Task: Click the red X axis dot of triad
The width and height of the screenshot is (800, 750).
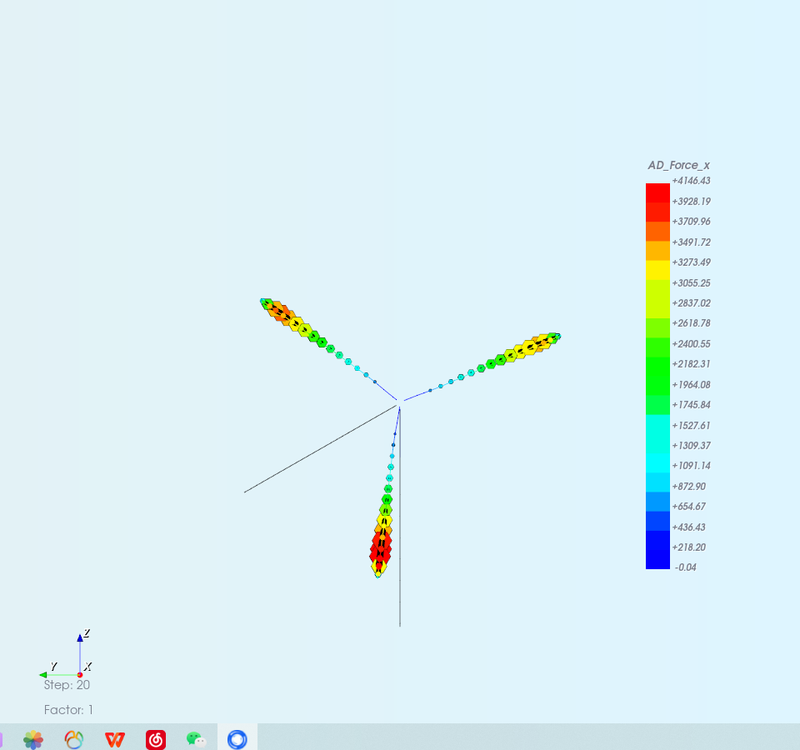Action: coord(80,675)
